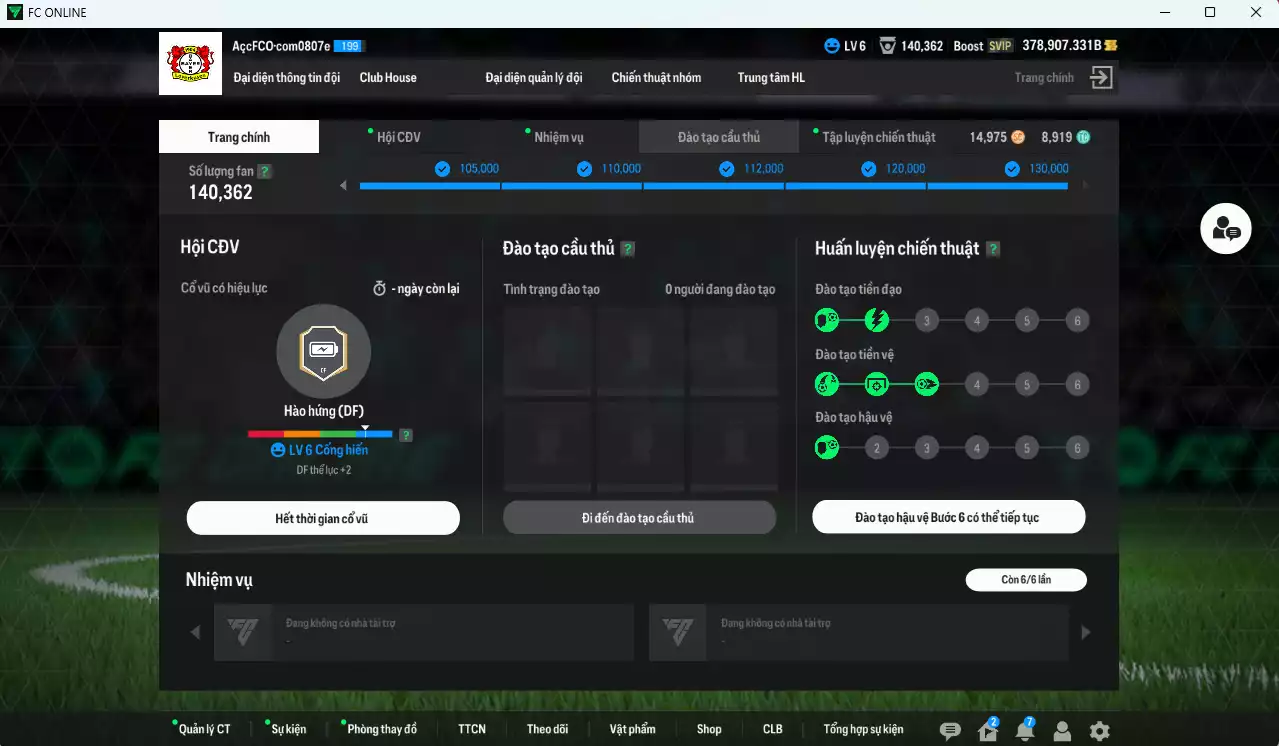Open the notification bell with badge 7
Screen dimensions: 1279x746
[1025, 730]
